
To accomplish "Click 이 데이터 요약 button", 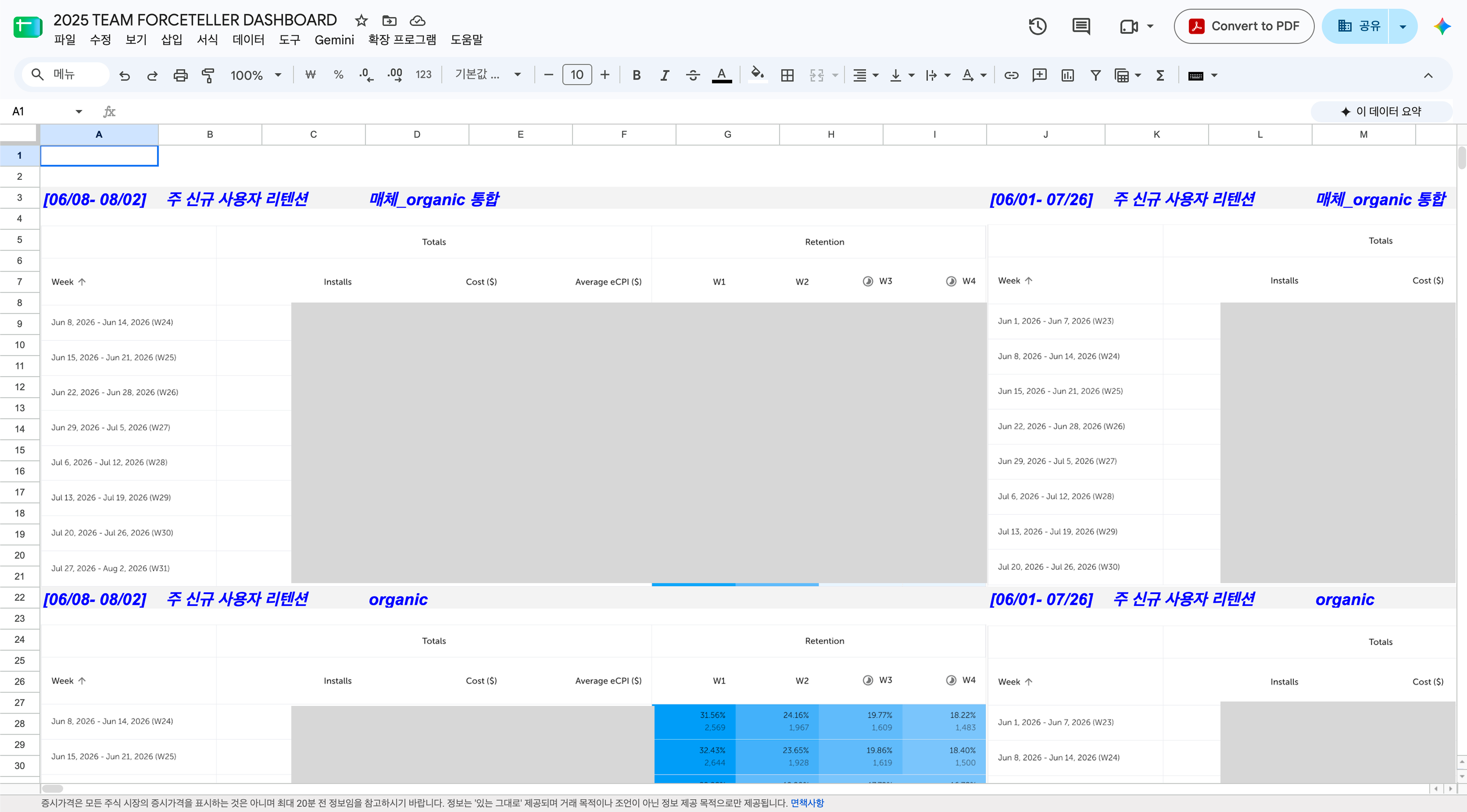I will coord(1382,112).
